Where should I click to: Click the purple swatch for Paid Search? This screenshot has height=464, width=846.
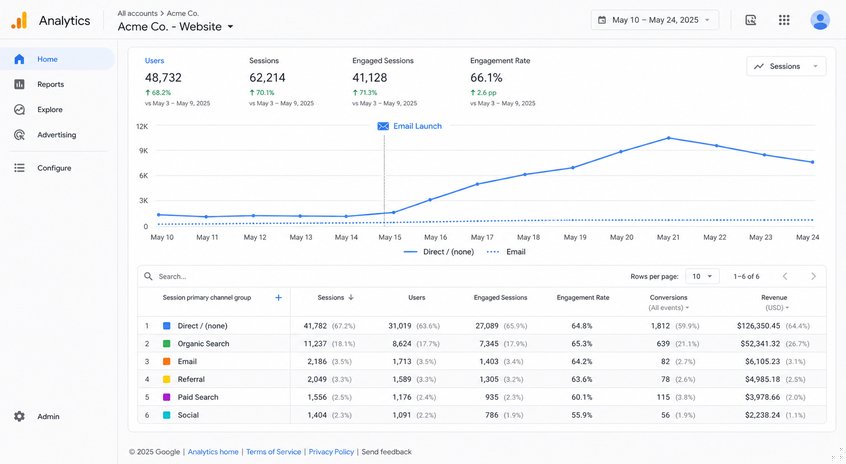point(167,397)
